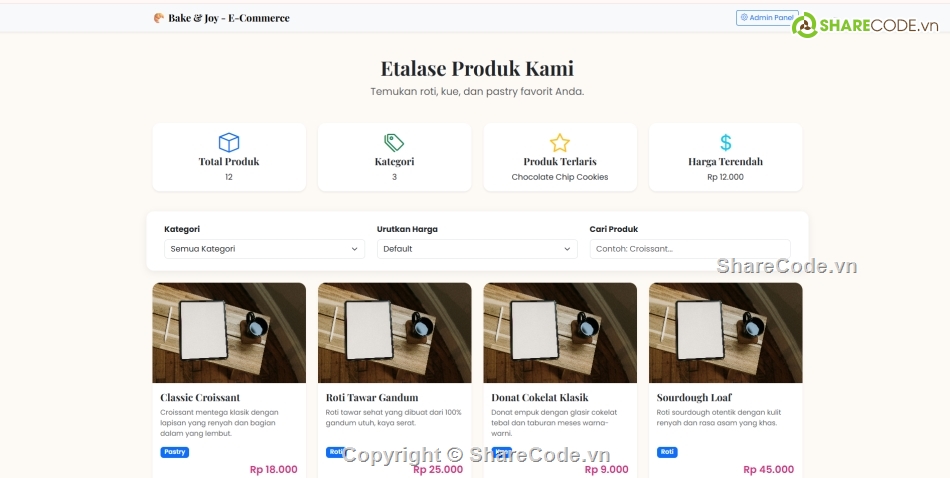Click the Roti badge on Sourdough Loaf
Image resolution: width=950 pixels, height=478 pixels.
point(667,452)
